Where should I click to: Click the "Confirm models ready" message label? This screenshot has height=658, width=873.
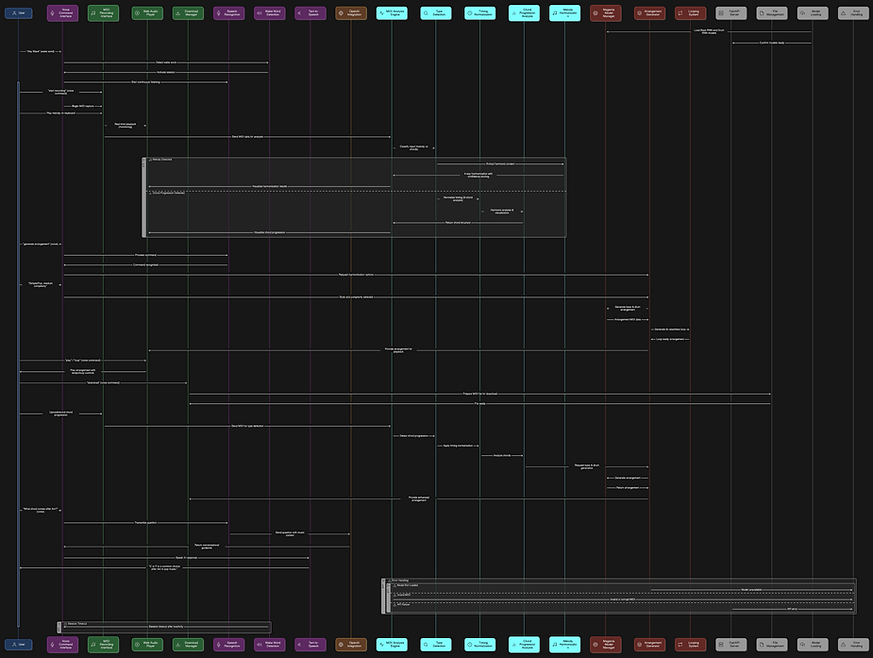coord(772,43)
